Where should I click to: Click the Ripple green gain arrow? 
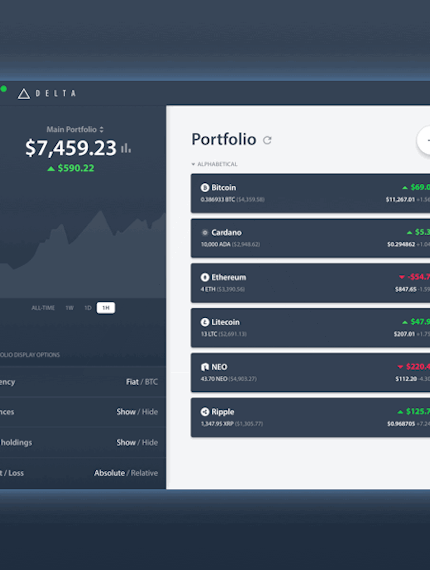pyautogui.click(x=400, y=412)
